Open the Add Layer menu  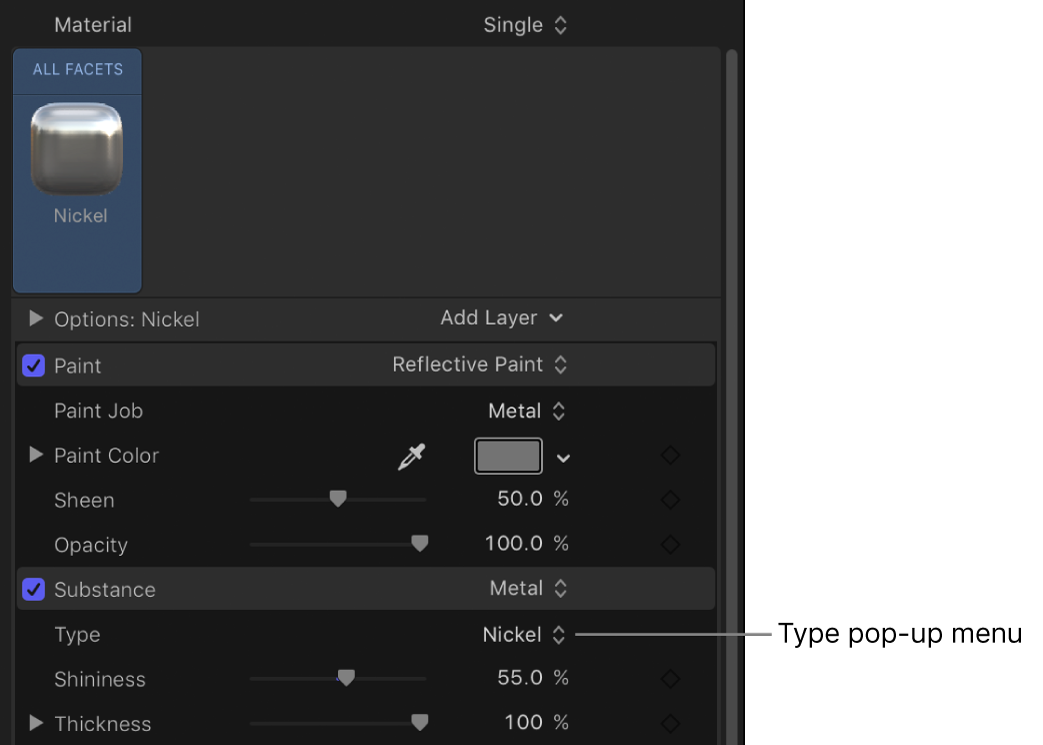(x=502, y=318)
